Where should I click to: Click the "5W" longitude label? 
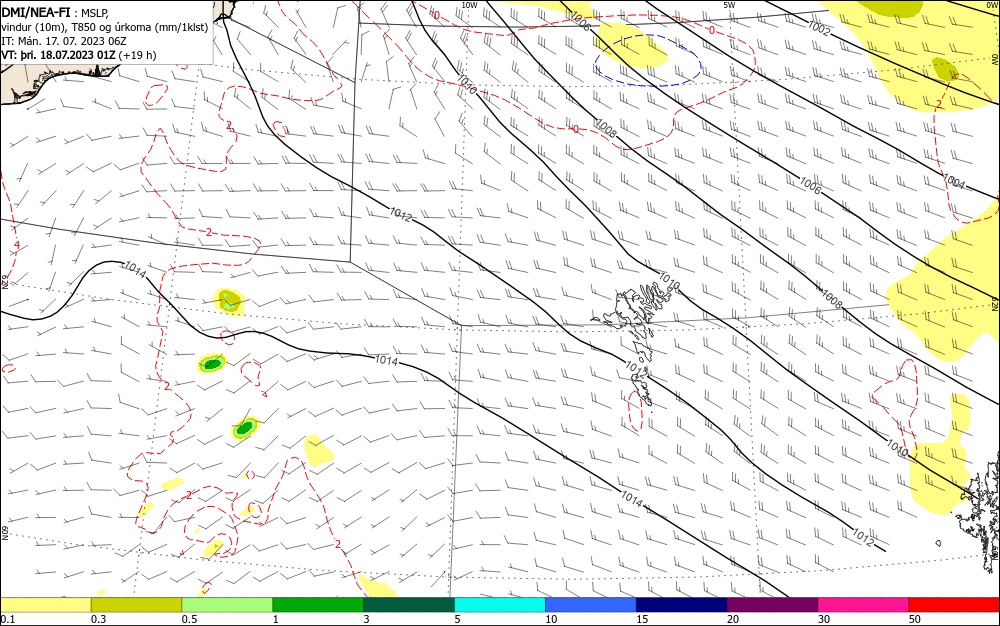pyautogui.click(x=729, y=5)
